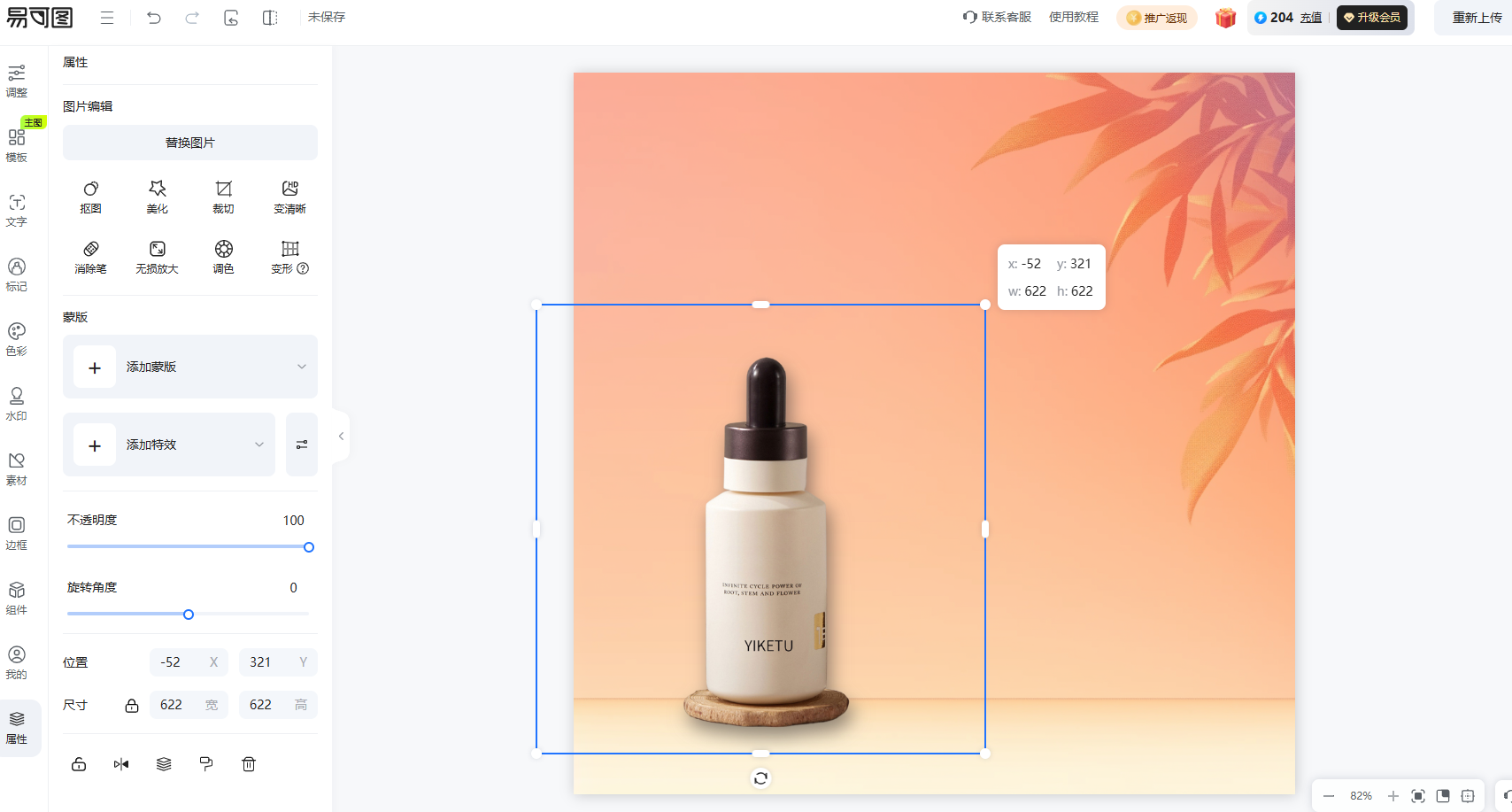
Task: Click the delete trash icon
Action: click(249, 764)
